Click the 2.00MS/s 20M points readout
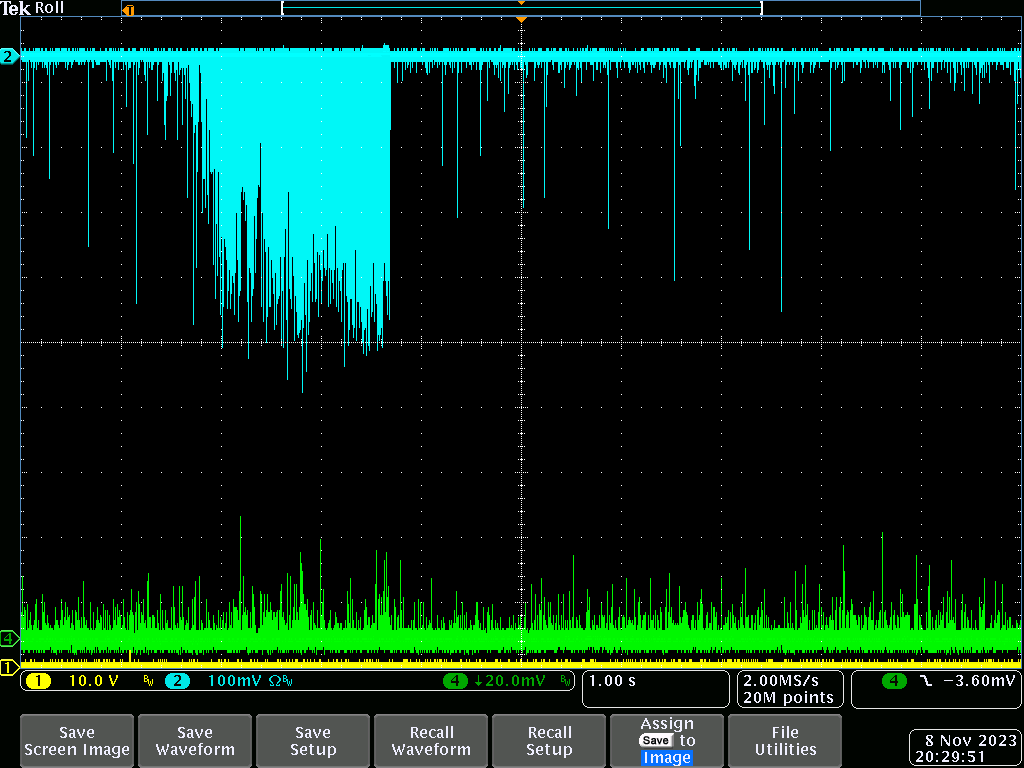The width and height of the screenshot is (1024, 768). [x=789, y=689]
